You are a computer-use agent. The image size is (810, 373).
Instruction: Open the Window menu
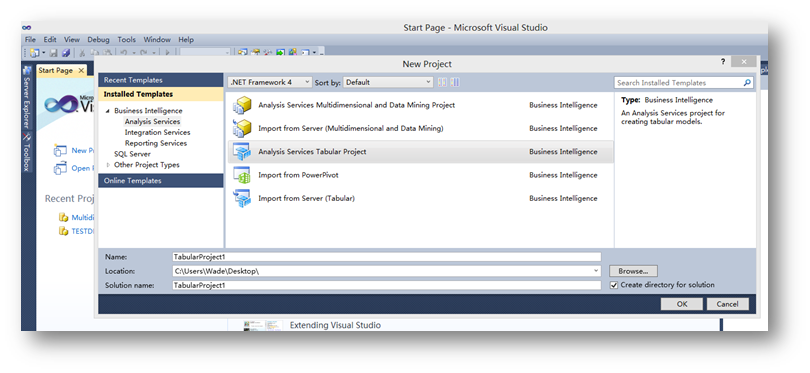(157, 39)
